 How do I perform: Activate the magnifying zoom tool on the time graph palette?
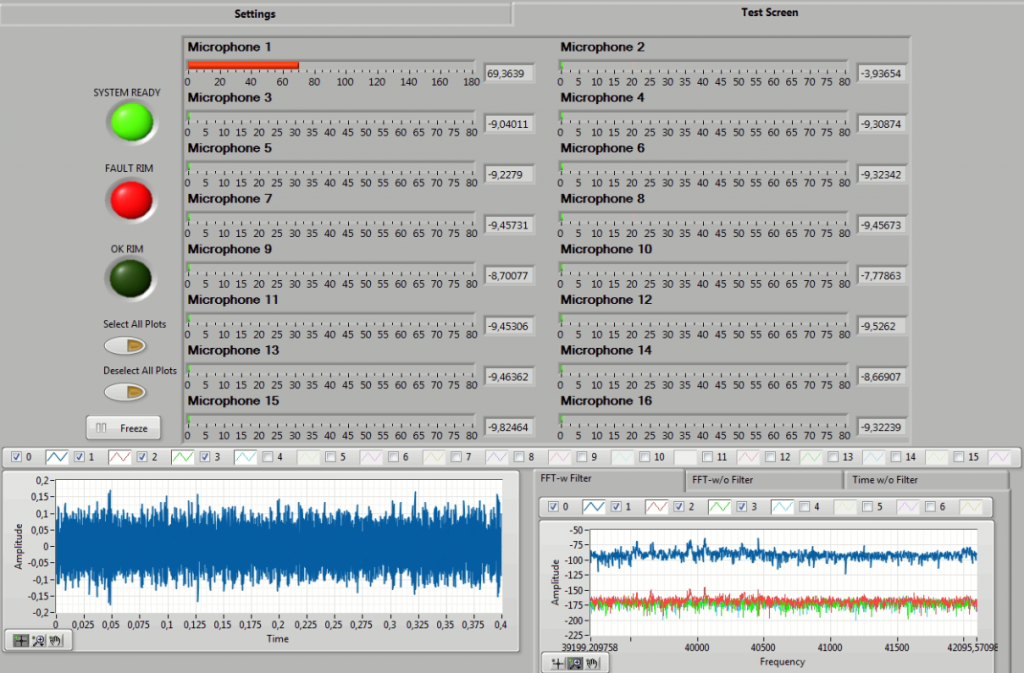click(x=38, y=640)
